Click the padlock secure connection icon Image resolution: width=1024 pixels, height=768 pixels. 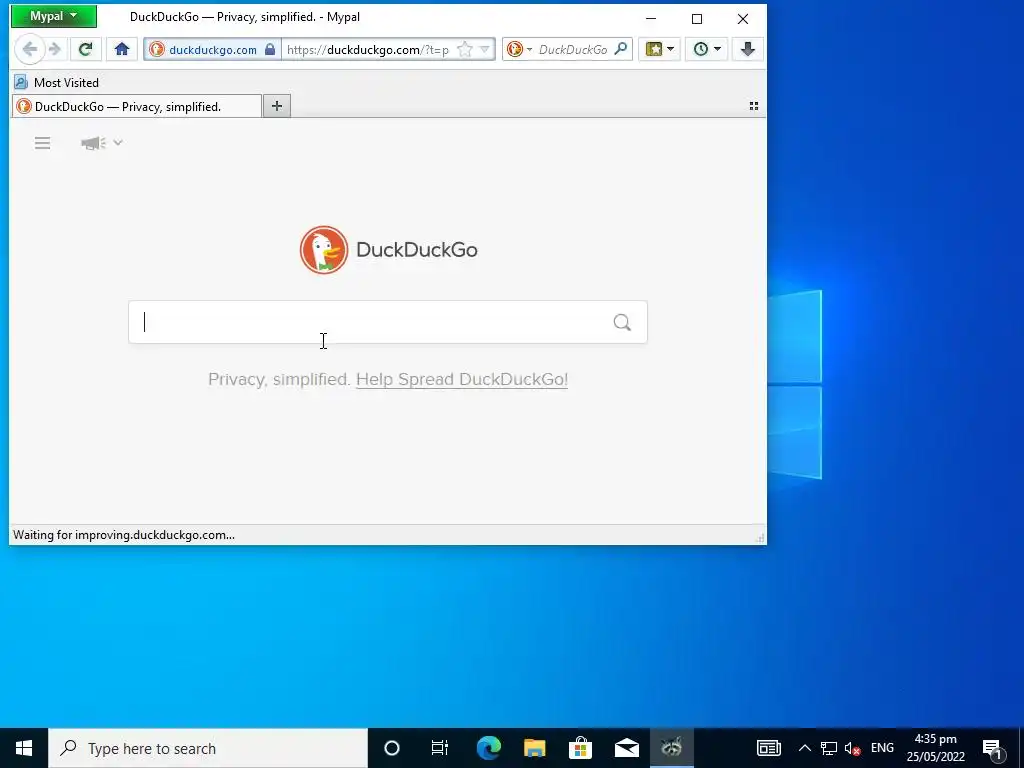[270, 50]
